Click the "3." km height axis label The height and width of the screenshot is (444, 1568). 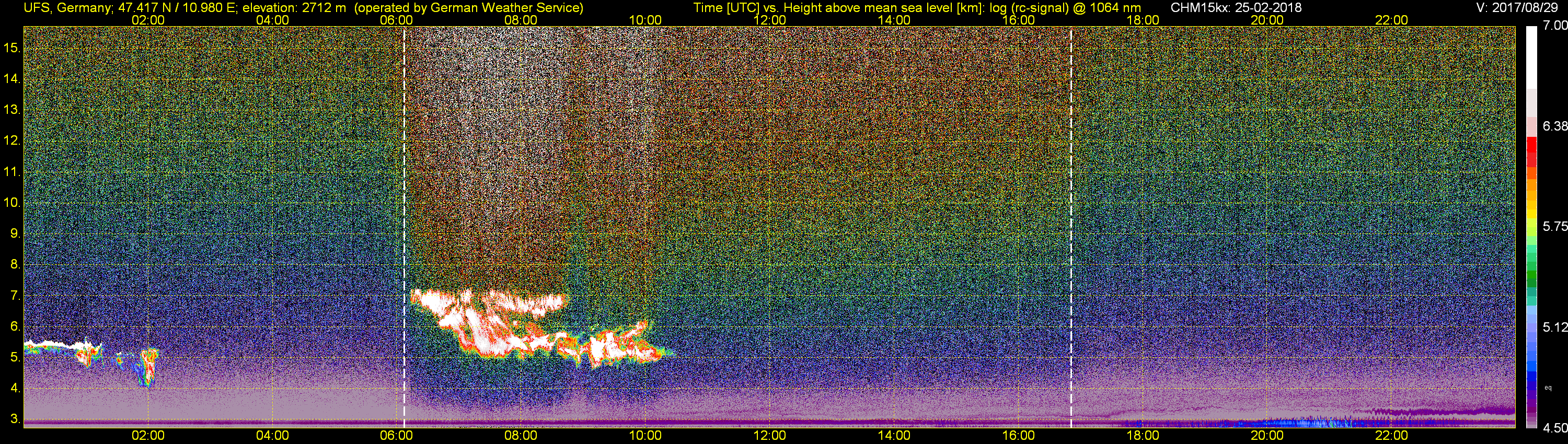(15, 419)
